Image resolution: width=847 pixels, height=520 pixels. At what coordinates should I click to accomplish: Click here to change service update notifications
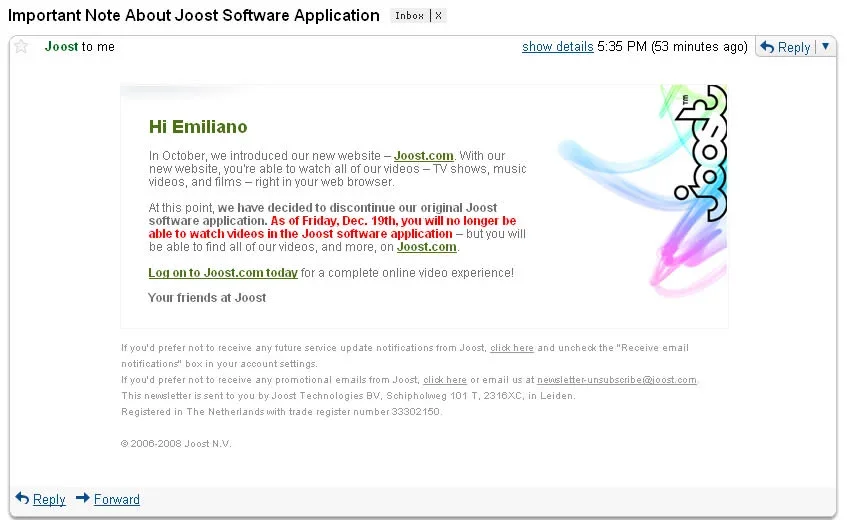tap(512, 348)
